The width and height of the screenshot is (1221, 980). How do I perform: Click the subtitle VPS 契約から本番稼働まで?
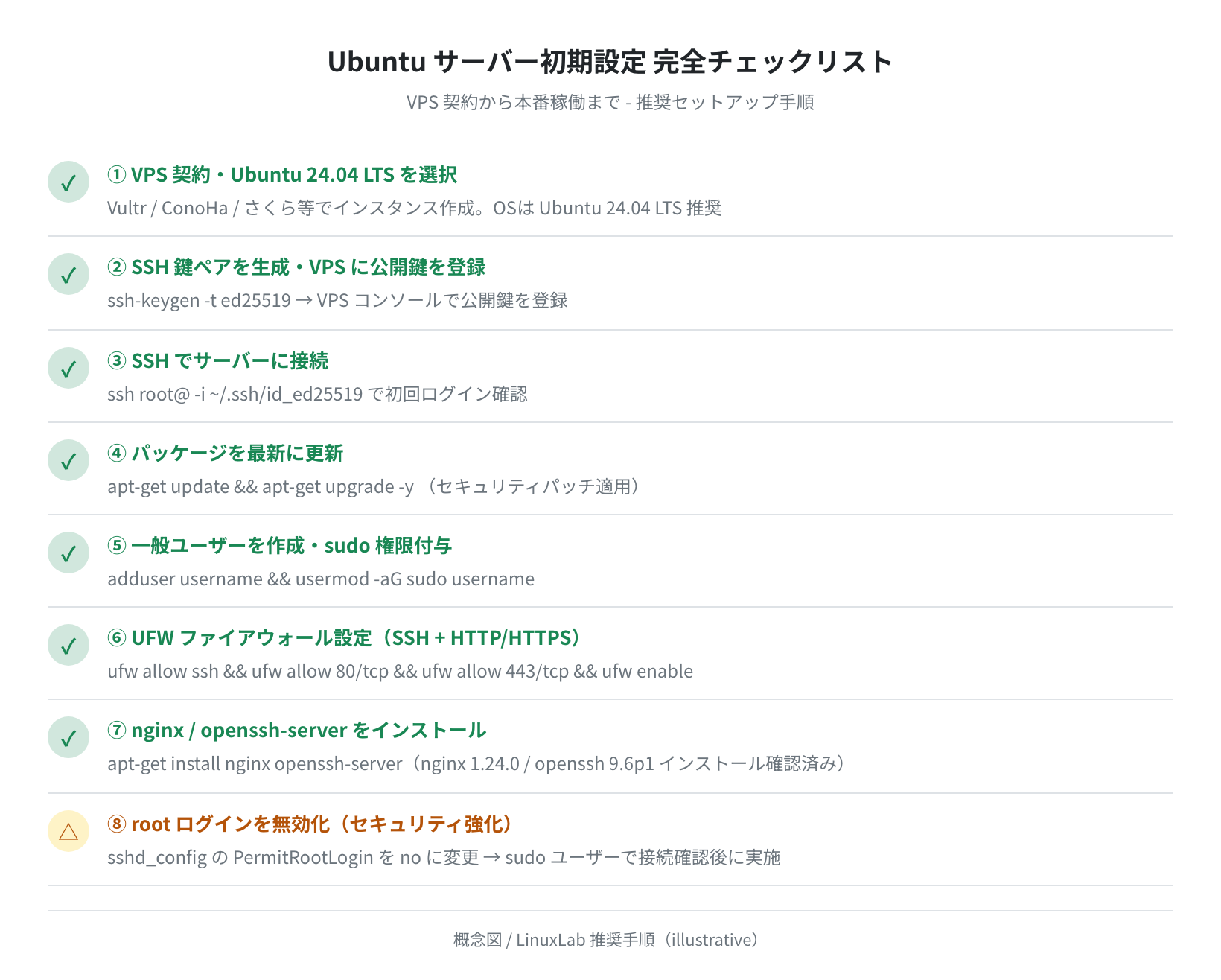coord(610,102)
